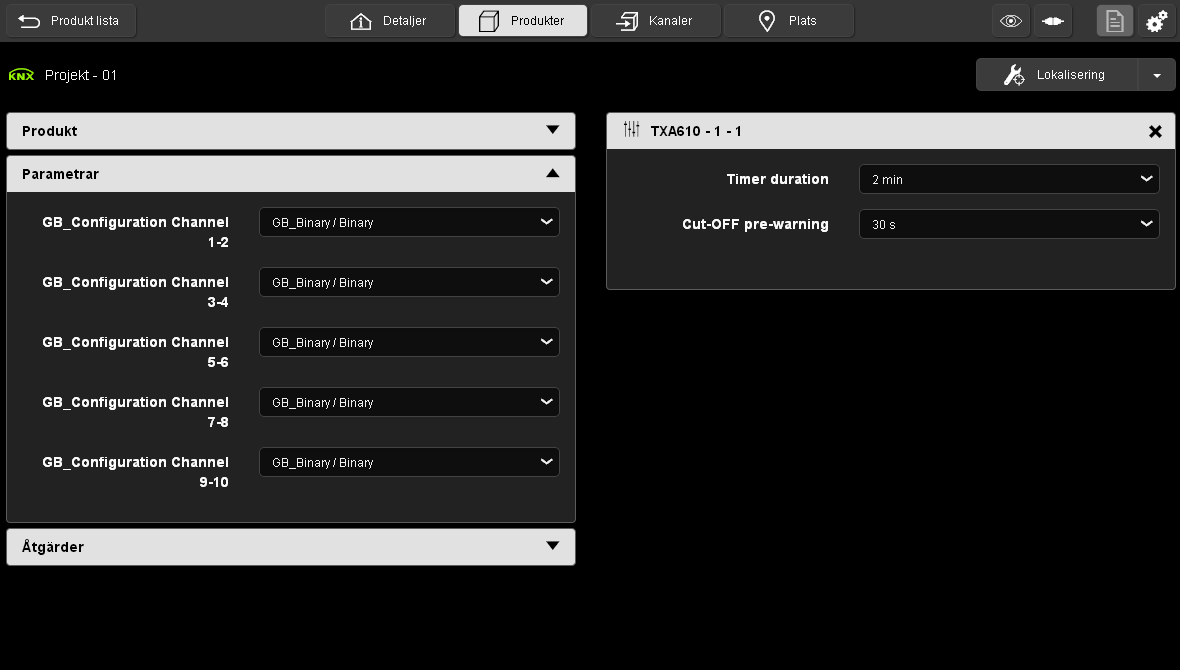This screenshot has height=670, width=1180.
Task: Close the TXA610 - 1 - 1 panel
Action: 1155,132
